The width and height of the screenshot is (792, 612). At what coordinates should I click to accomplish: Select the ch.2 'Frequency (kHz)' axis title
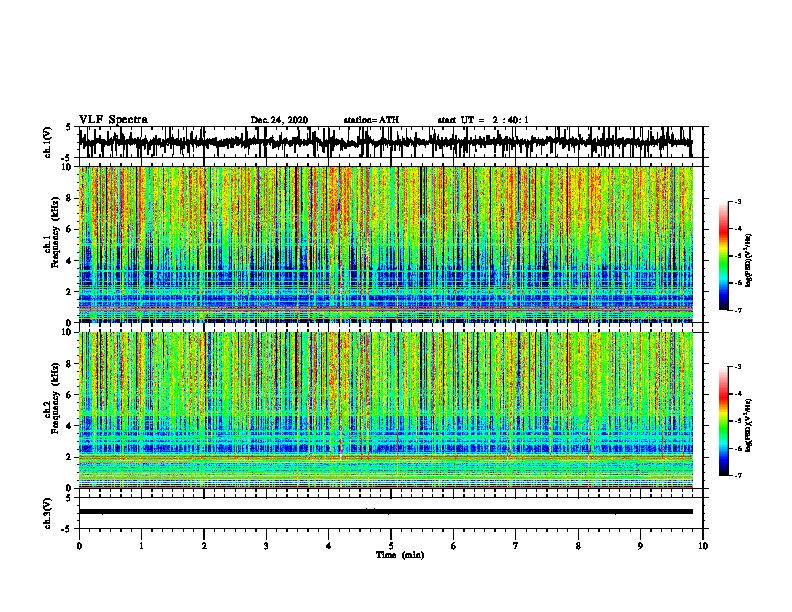click(x=55, y=397)
